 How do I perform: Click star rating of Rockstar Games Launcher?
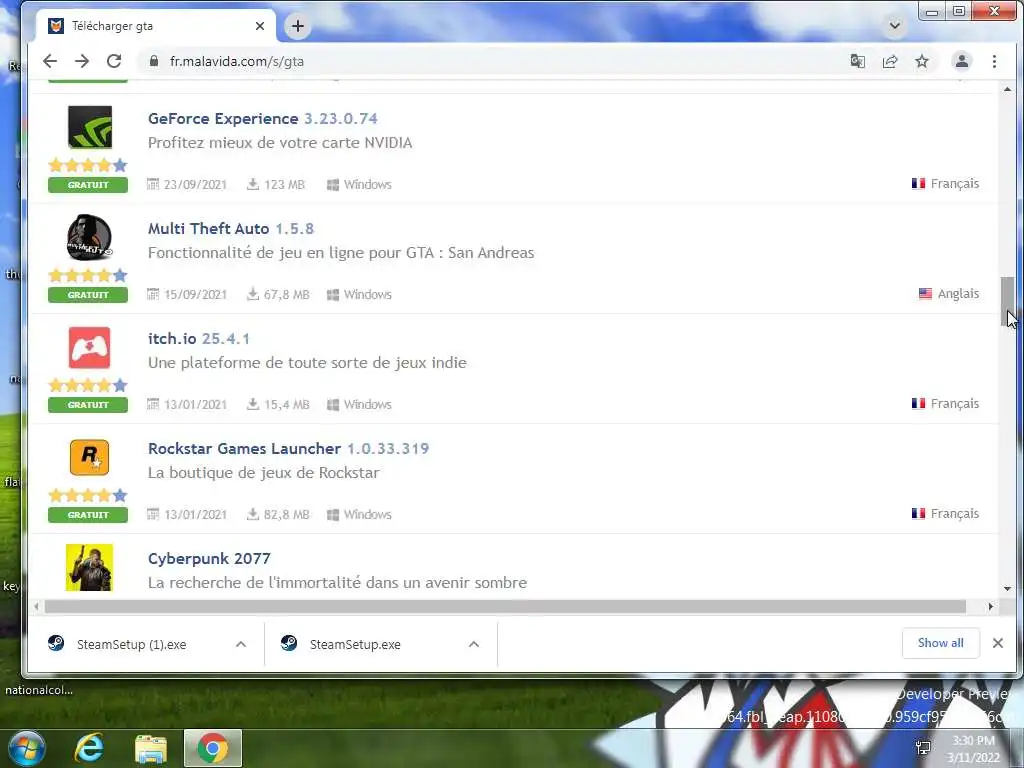[x=88, y=495]
